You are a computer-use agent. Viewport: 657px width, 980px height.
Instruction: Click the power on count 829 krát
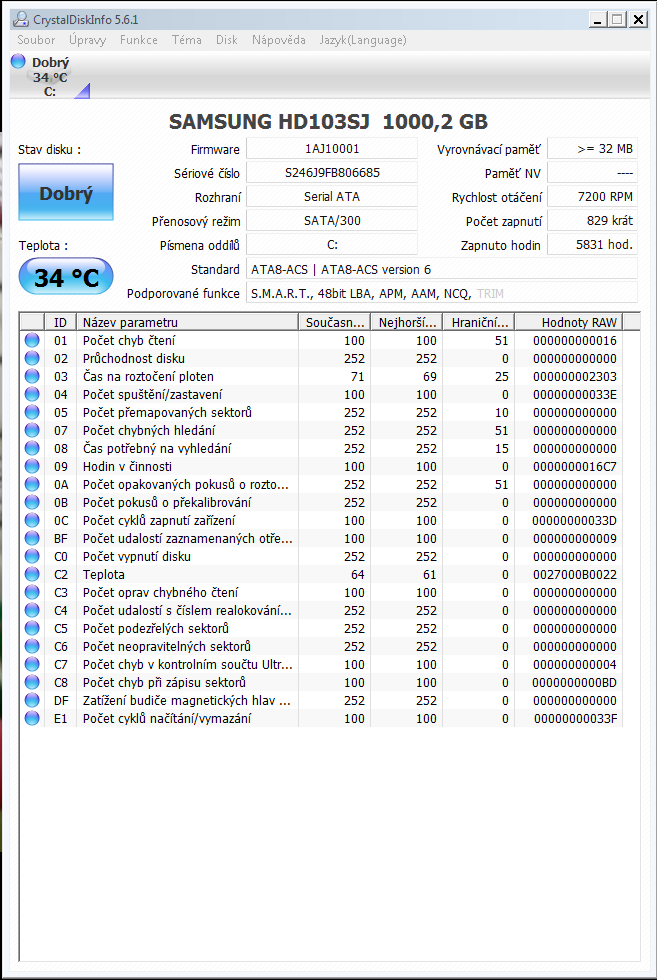[593, 221]
